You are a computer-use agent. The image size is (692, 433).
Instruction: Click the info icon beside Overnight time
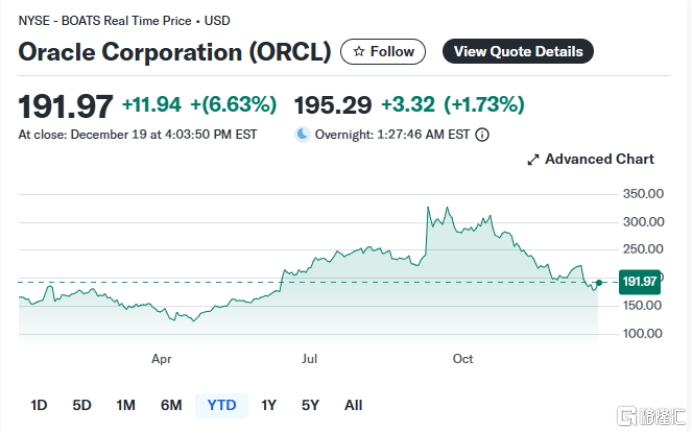pyautogui.click(x=482, y=134)
